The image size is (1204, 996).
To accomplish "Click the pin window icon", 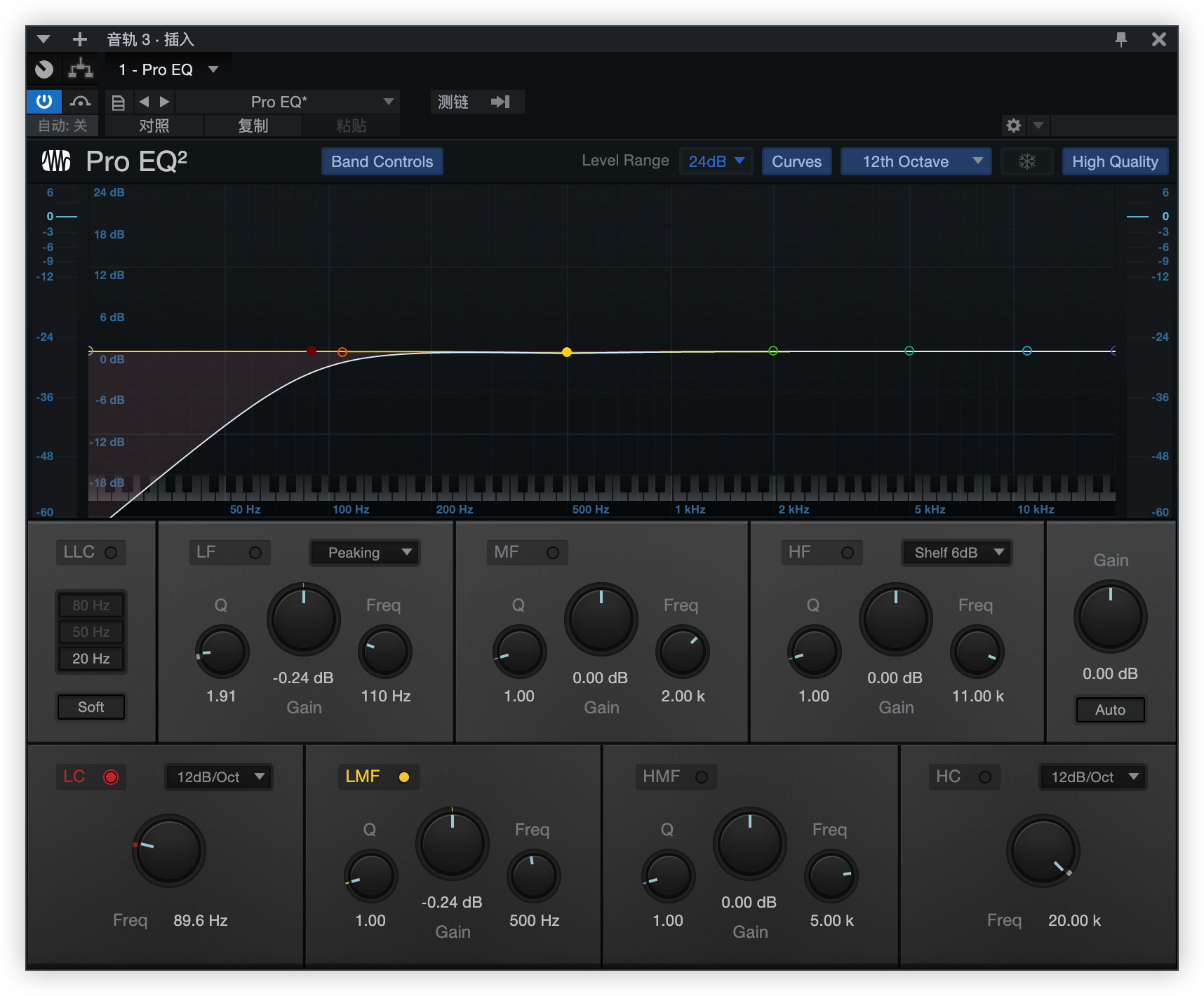I will (1121, 39).
